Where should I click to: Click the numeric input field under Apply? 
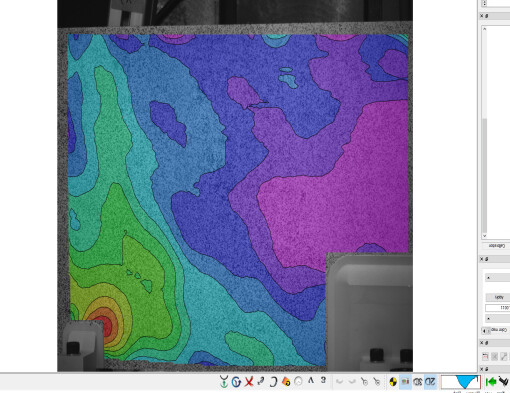(498, 308)
